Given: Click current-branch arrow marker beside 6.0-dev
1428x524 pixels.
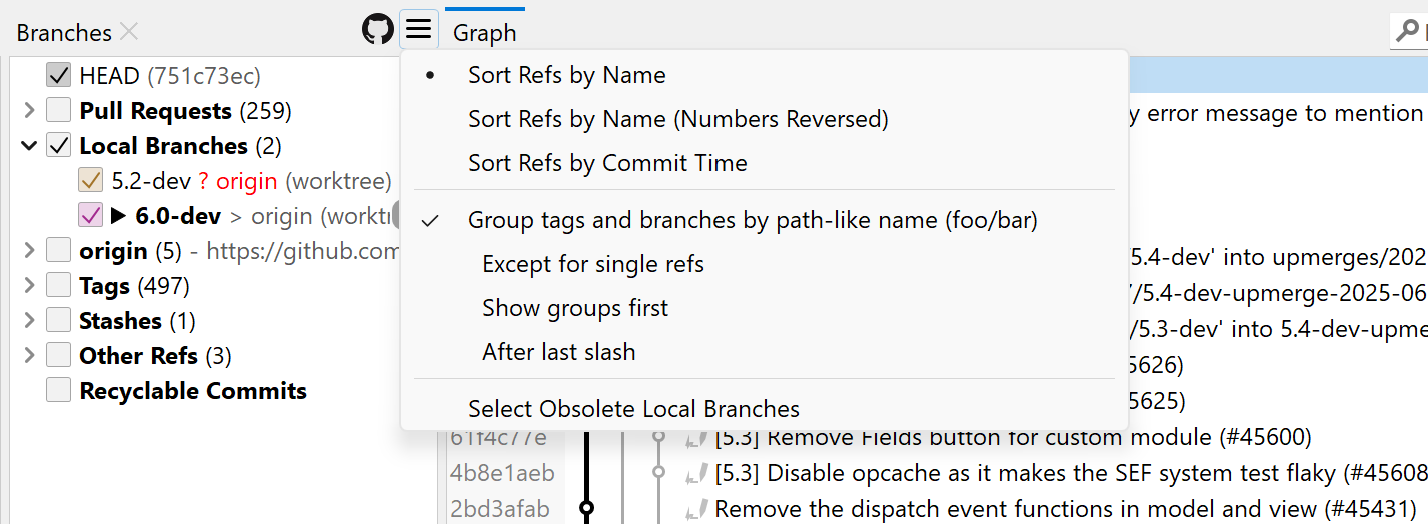Looking at the screenshot, I should pos(118,215).
